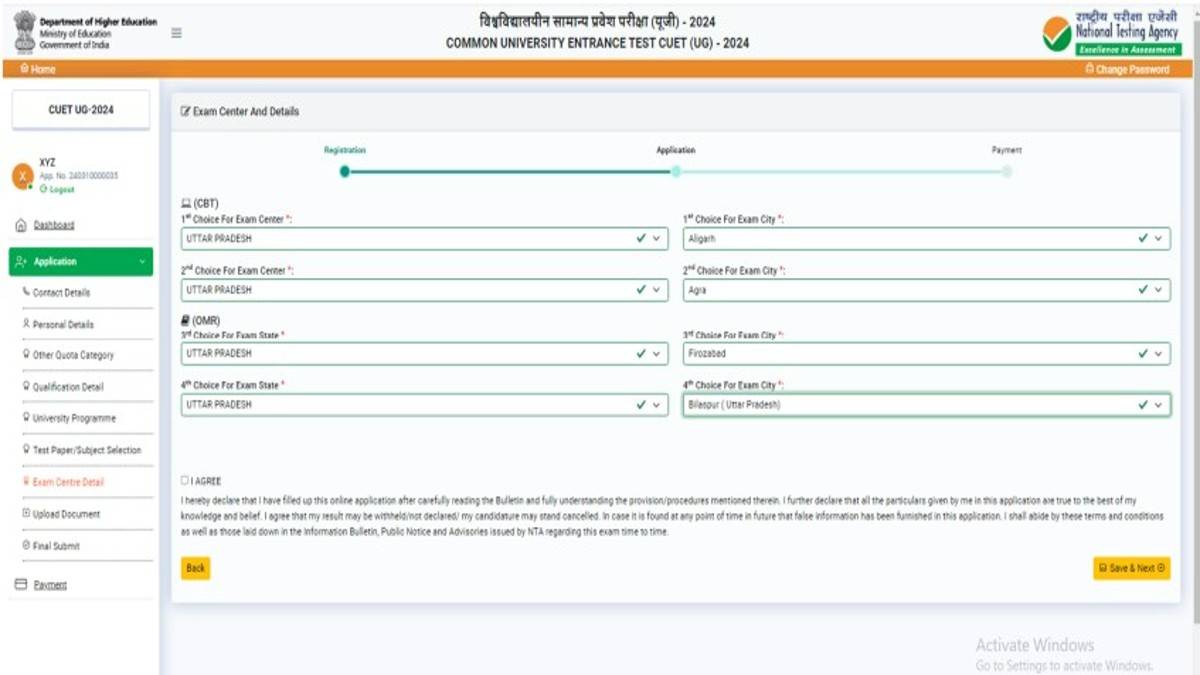The image size is (1200, 675).
Task: Click the Save & Next button
Action: [1132, 567]
